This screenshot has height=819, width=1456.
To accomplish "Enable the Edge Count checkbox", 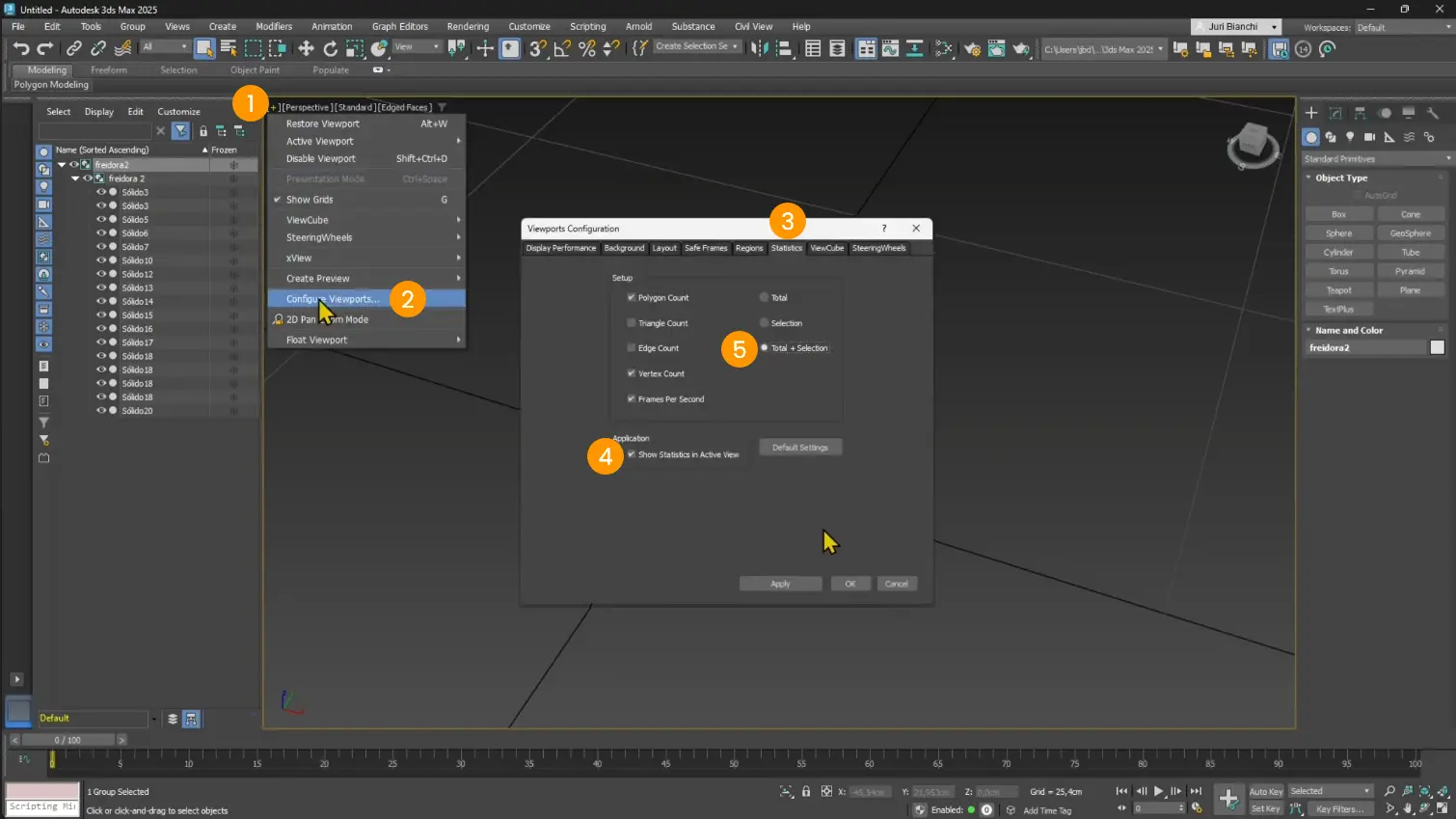I will 632,347.
